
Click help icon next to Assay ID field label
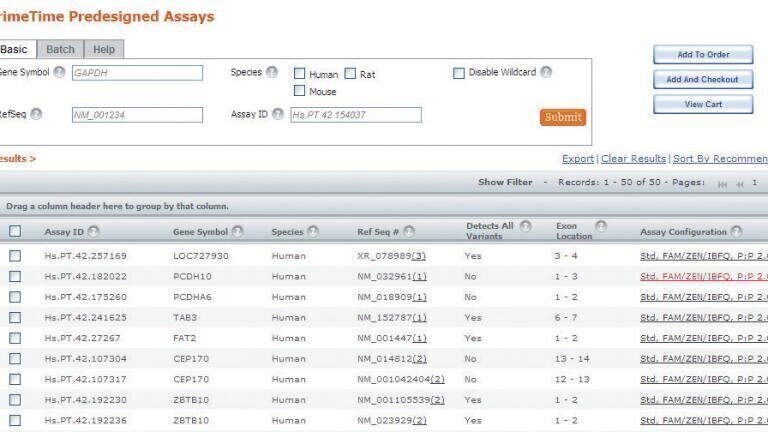coord(278,114)
